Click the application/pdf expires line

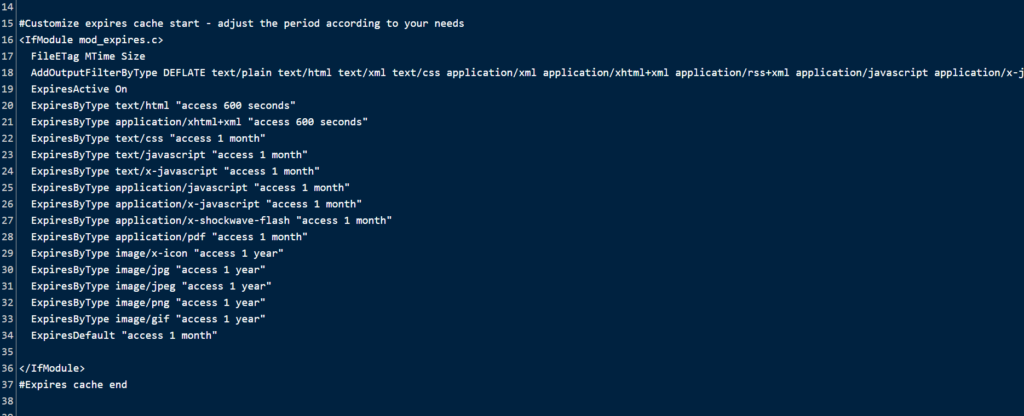point(170,237)
